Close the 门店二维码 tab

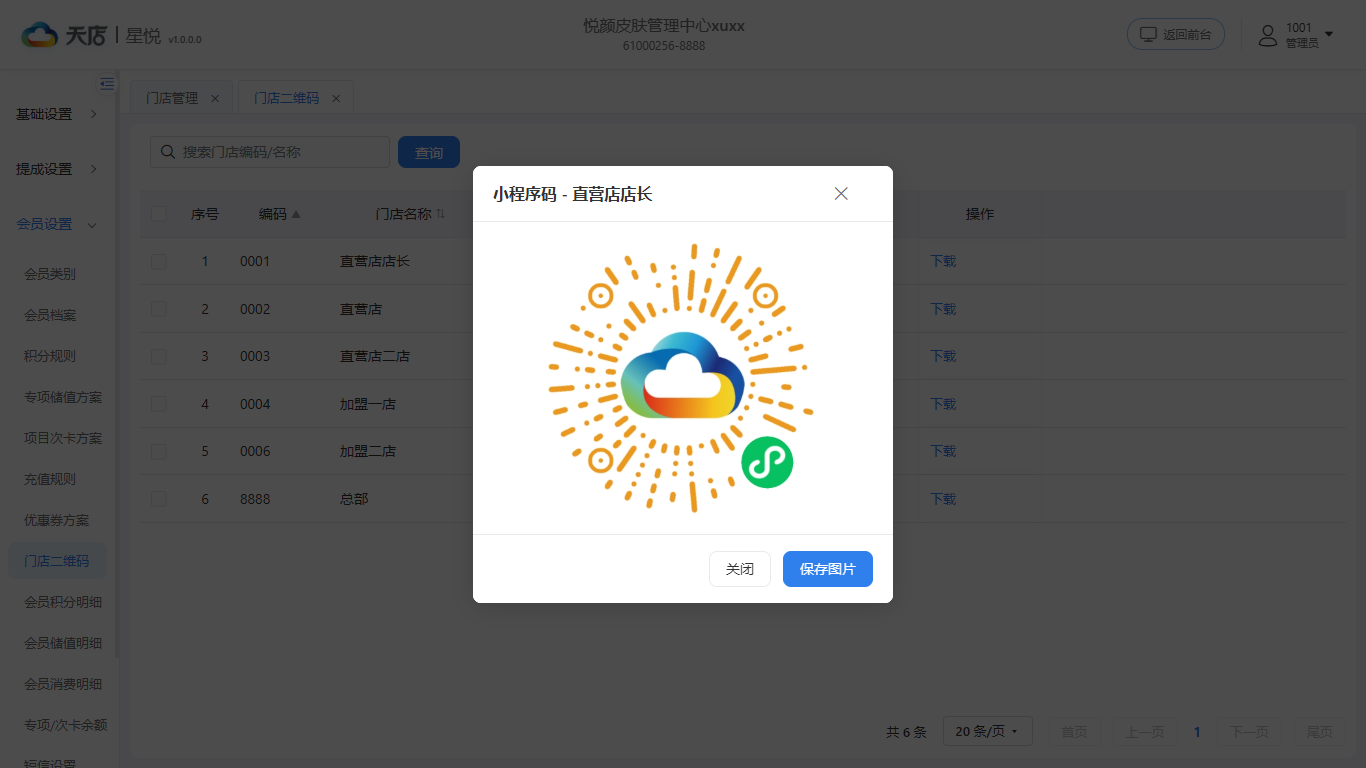(x=336, y=98)
